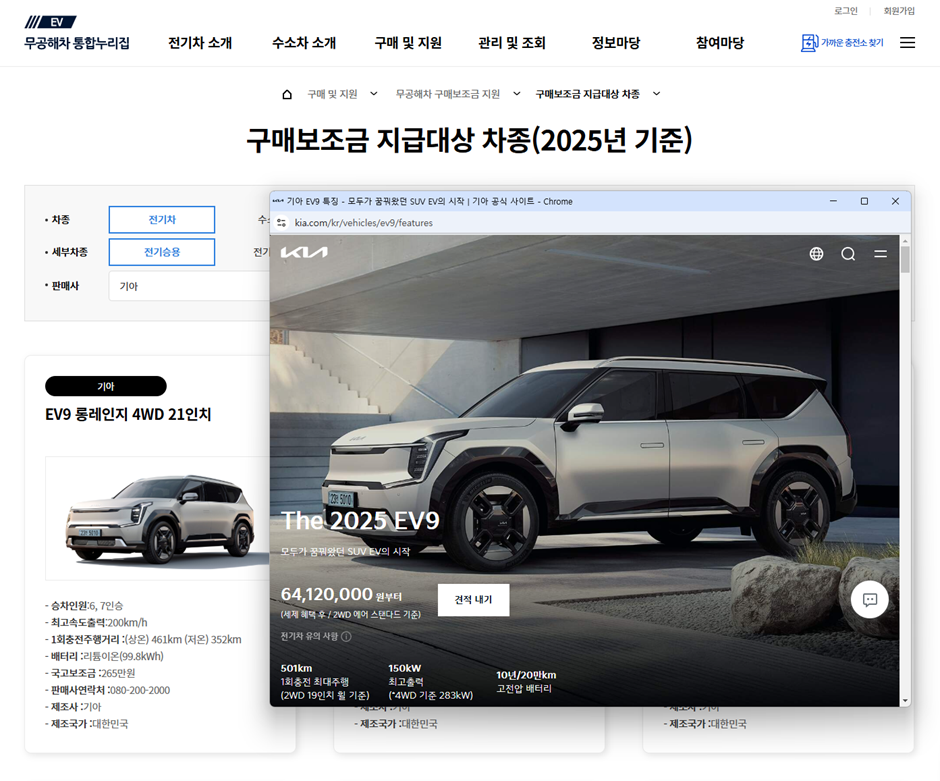The height and width of the screenshot is (781, 940).
Task: Click the kia.com URL in address bar
Action: pyautogui.click(x=363, y=223)
